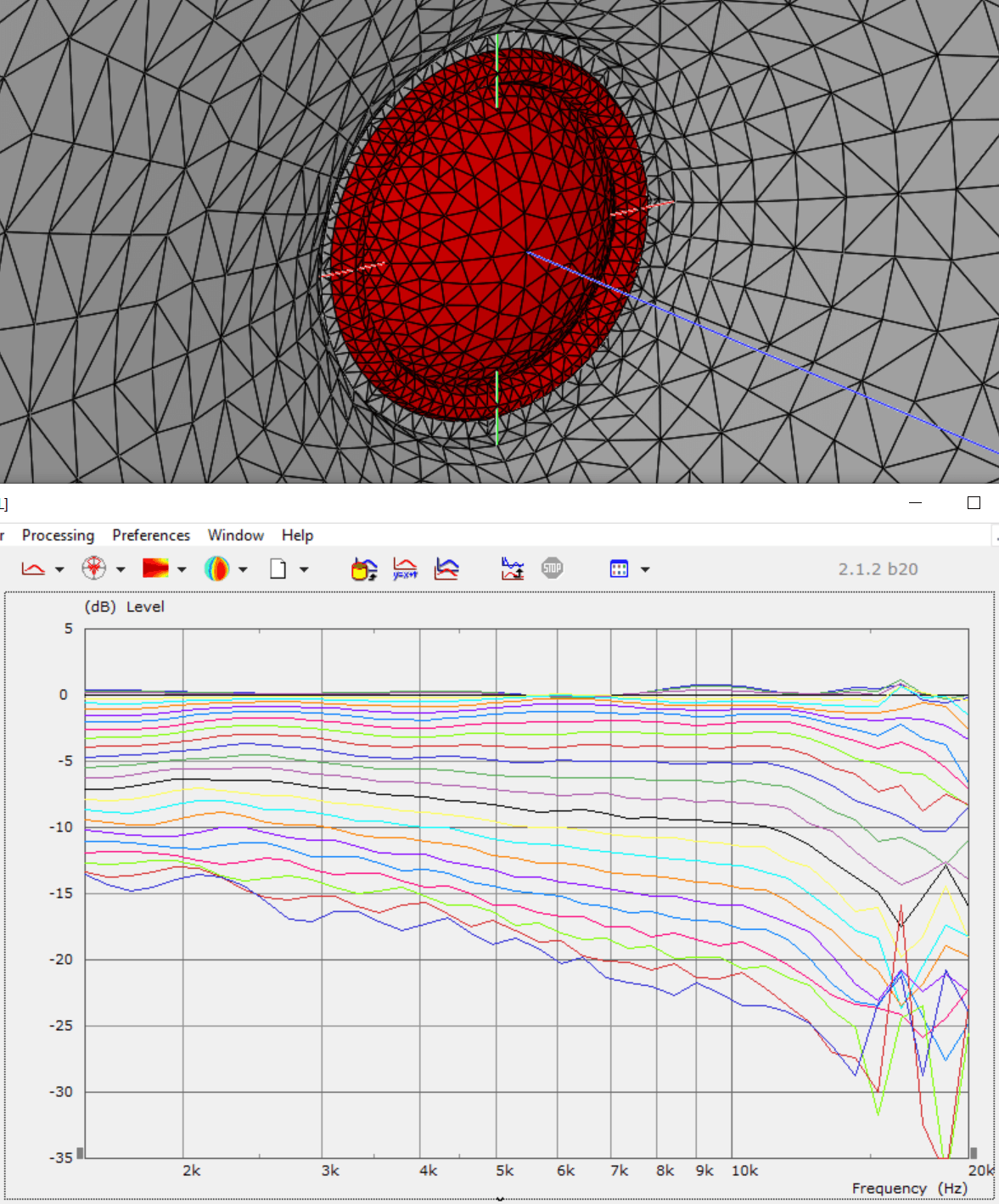Click the minimize button of the window
Image resolution: width=999 pixels, height=1204 pixels.
coord(915,503)
